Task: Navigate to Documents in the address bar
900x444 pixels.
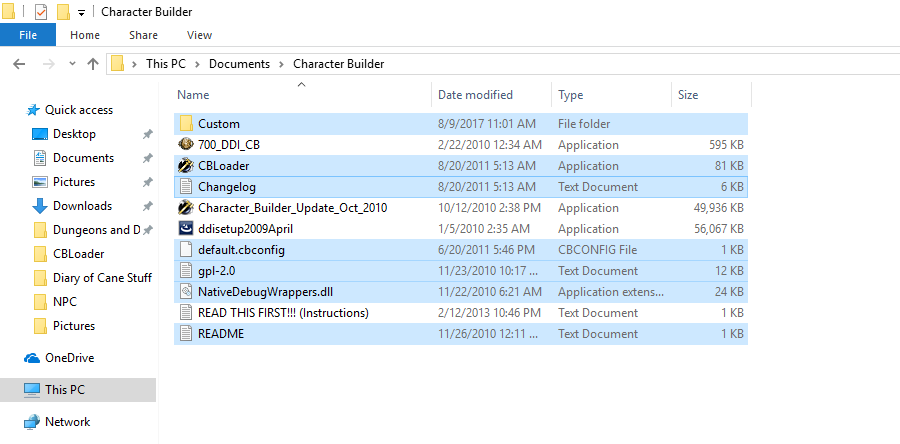Action: tap(239, 64)
